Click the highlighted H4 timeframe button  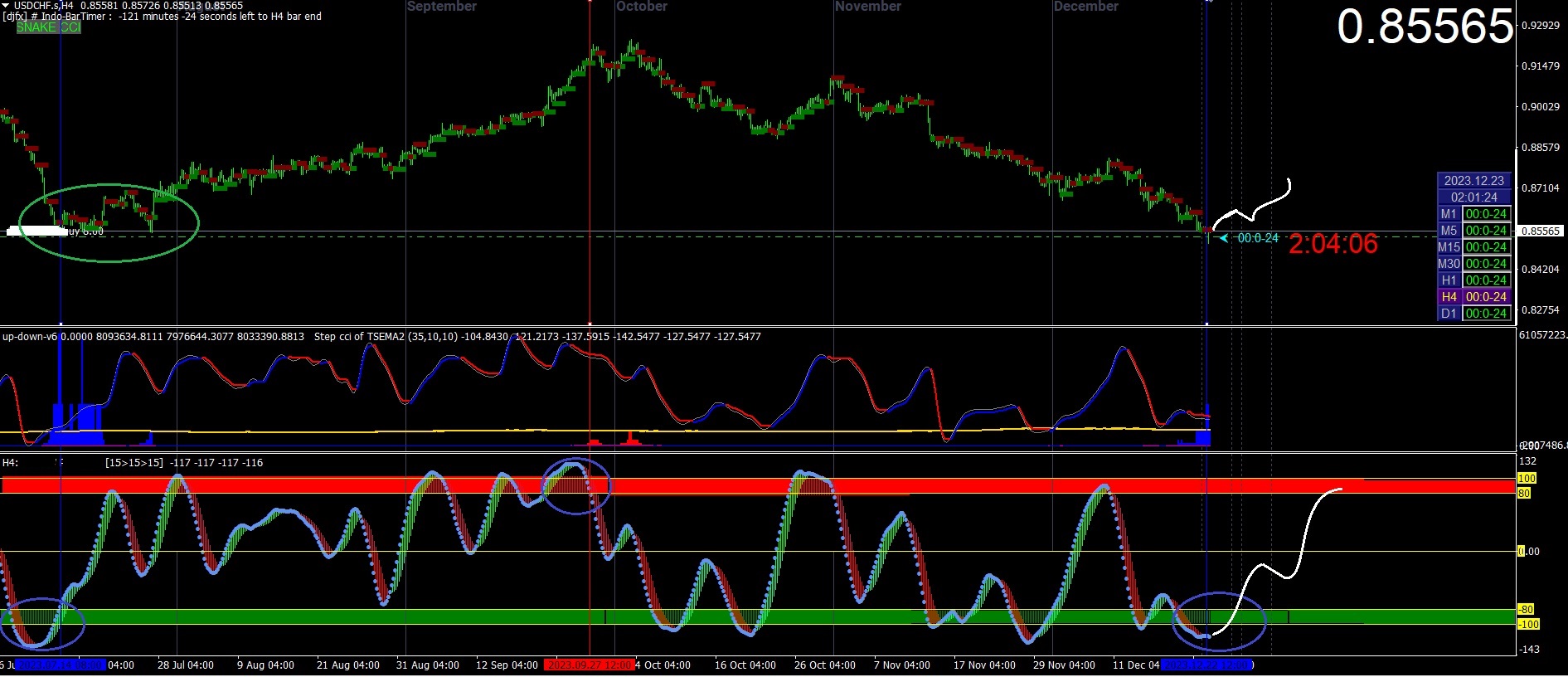(x=1449, y=297)
